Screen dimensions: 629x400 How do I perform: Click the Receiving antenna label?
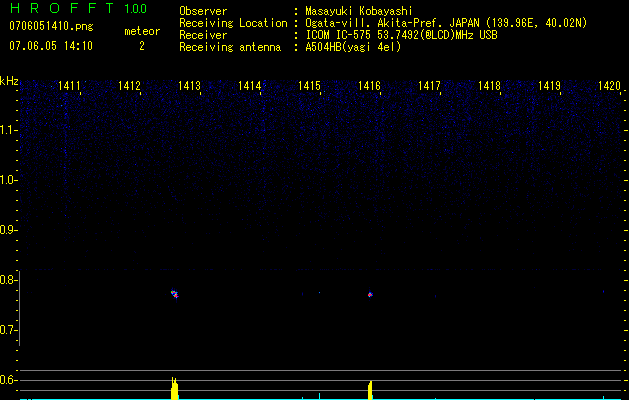coord(230,47)
